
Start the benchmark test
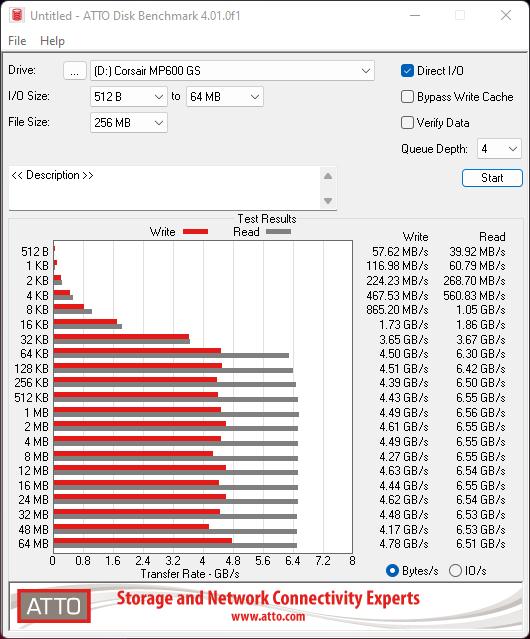coord(492,178)
